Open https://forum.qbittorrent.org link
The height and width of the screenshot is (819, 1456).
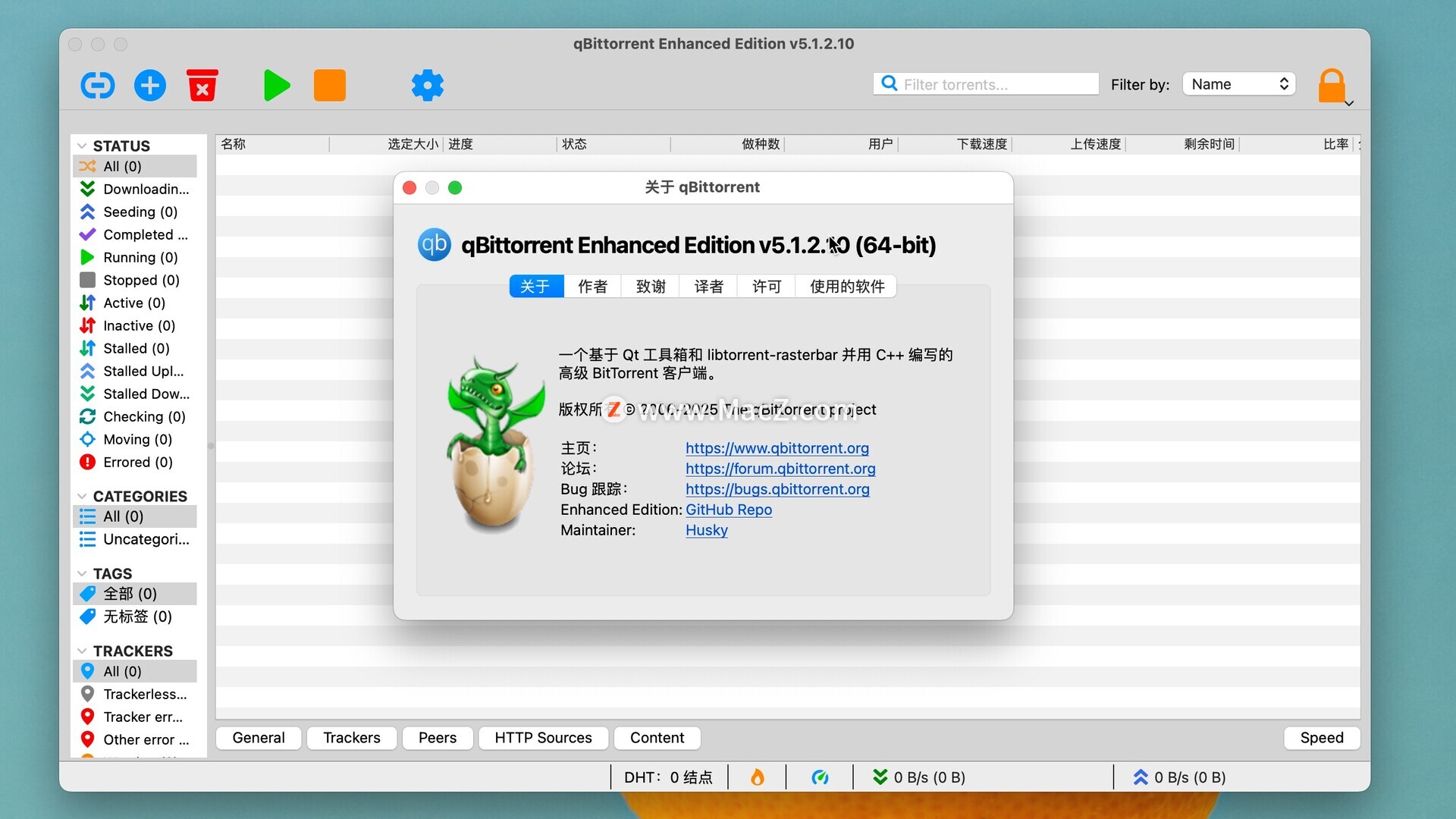[x=780, y=469]
